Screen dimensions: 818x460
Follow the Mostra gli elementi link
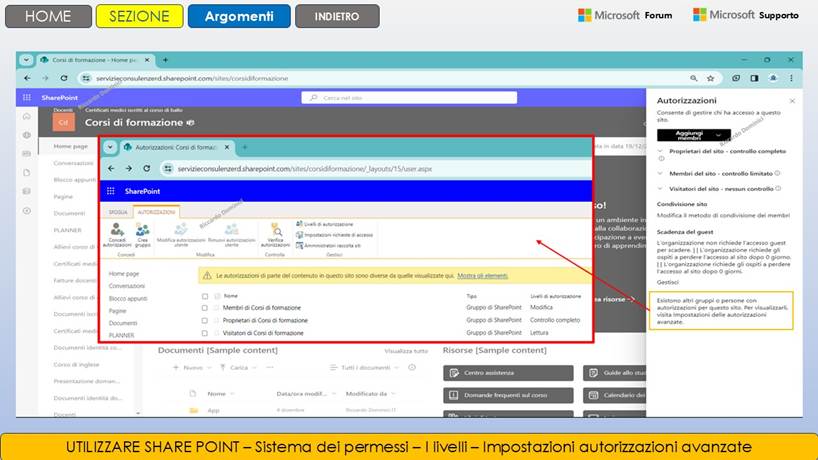(x=483, y=276)
